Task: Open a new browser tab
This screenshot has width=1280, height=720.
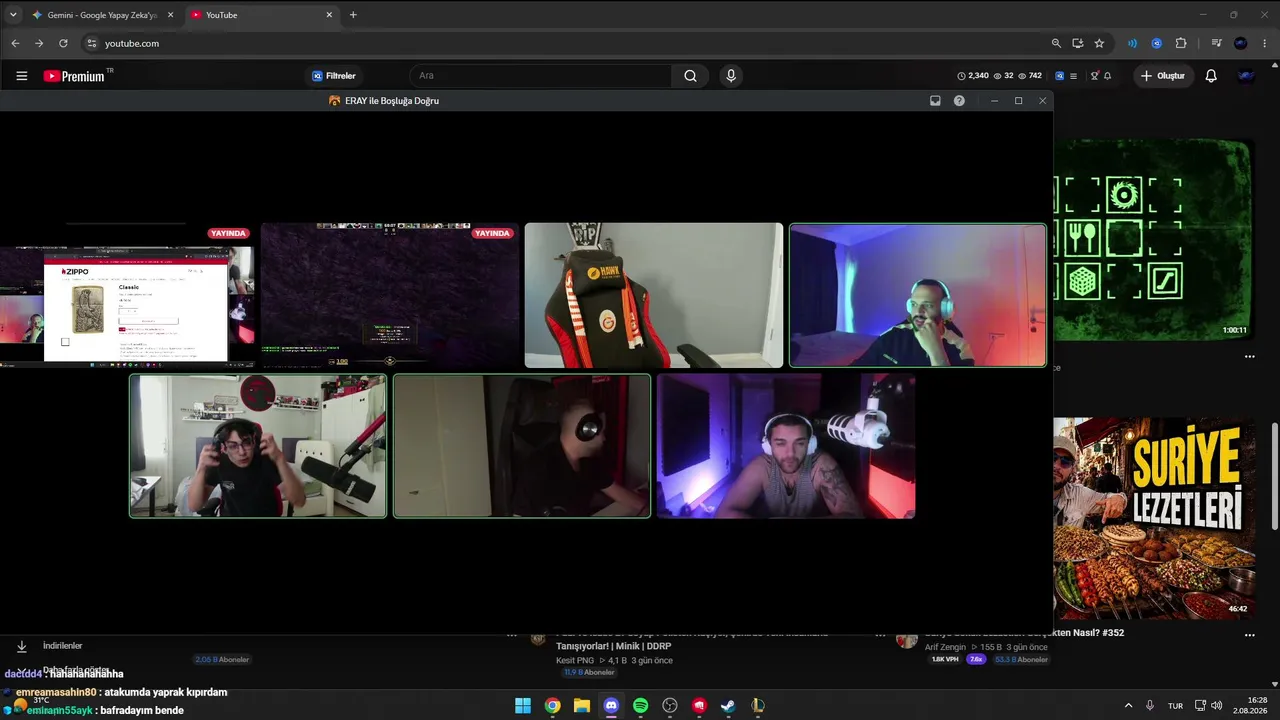Action: pos(353,15)
